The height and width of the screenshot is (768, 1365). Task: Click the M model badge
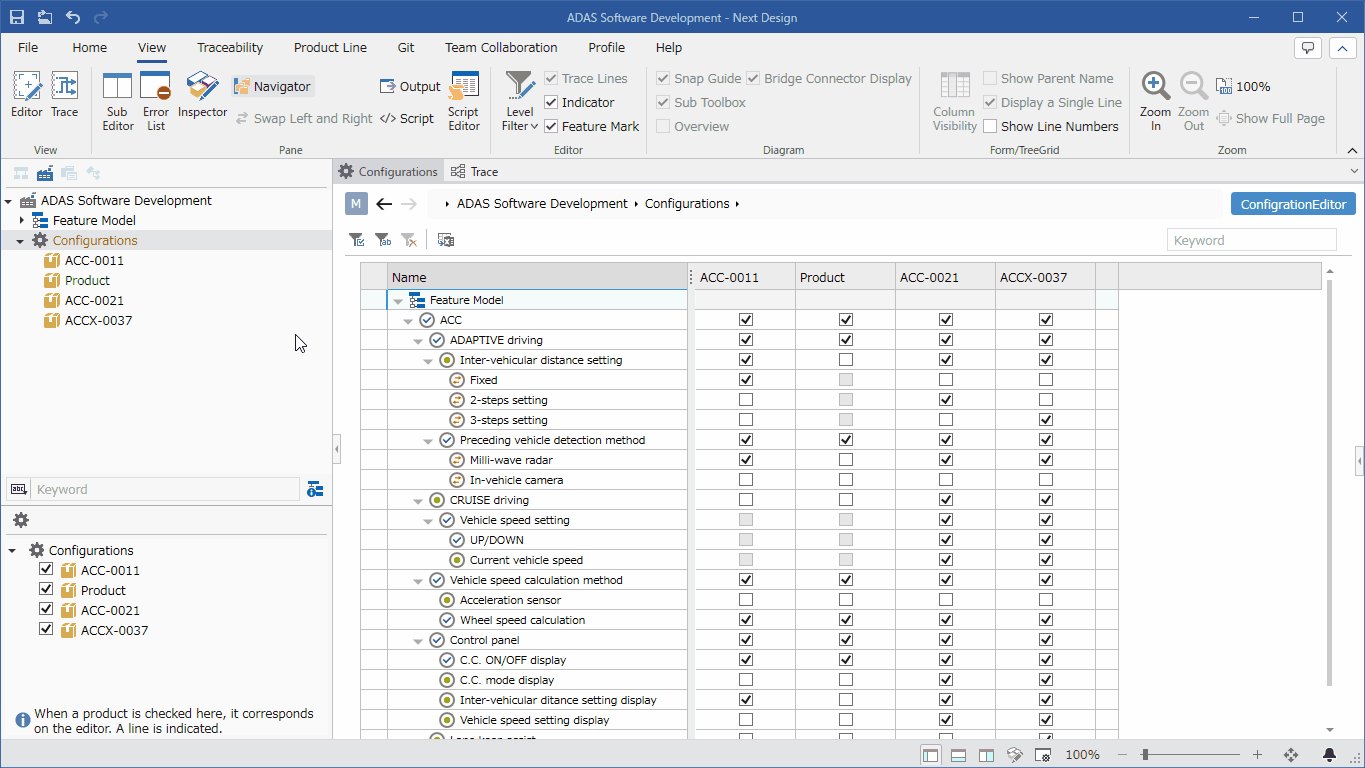tap(356, 204)
